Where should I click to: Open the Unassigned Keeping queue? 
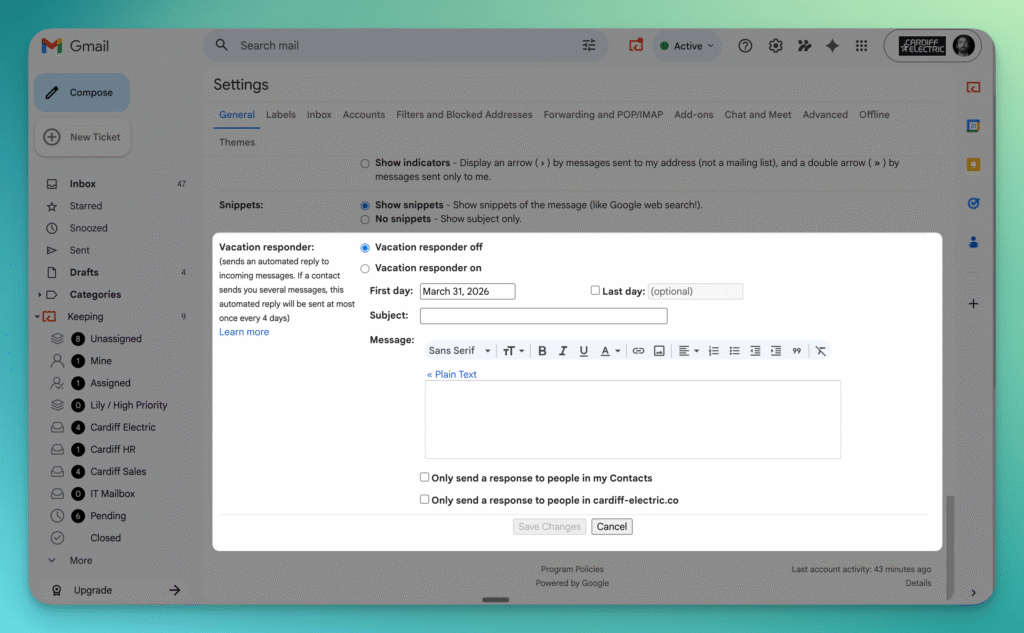[114, 338]
